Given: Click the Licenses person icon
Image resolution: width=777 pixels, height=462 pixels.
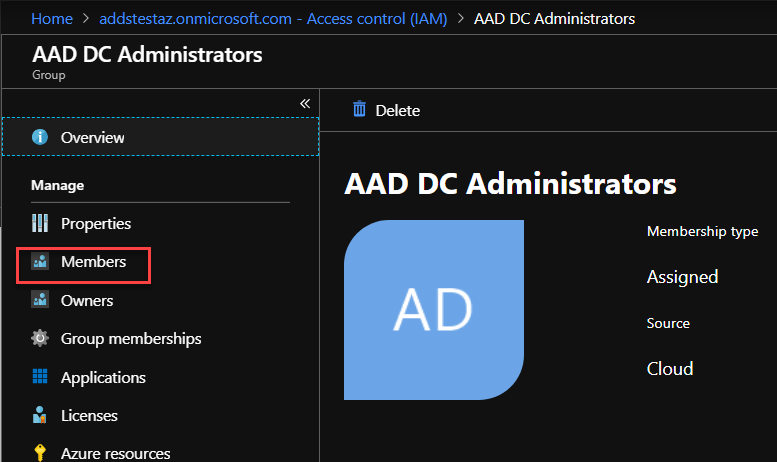Looking at the screenshot, I should [40, 415].
